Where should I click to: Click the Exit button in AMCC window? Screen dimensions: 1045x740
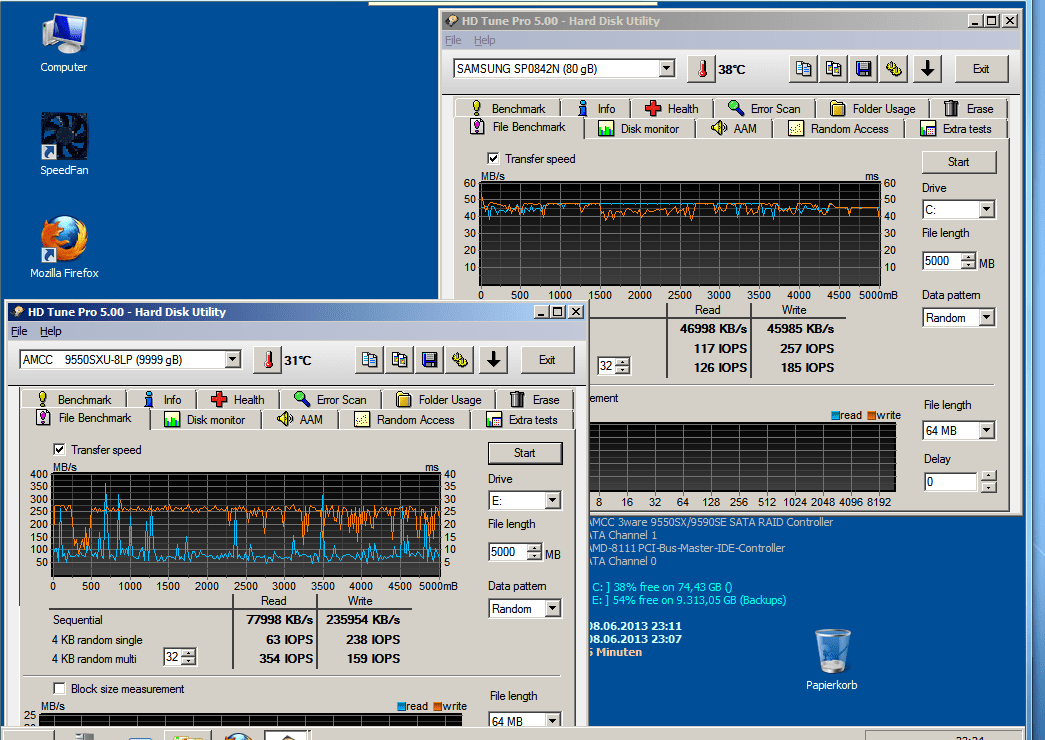click(546, 360)
